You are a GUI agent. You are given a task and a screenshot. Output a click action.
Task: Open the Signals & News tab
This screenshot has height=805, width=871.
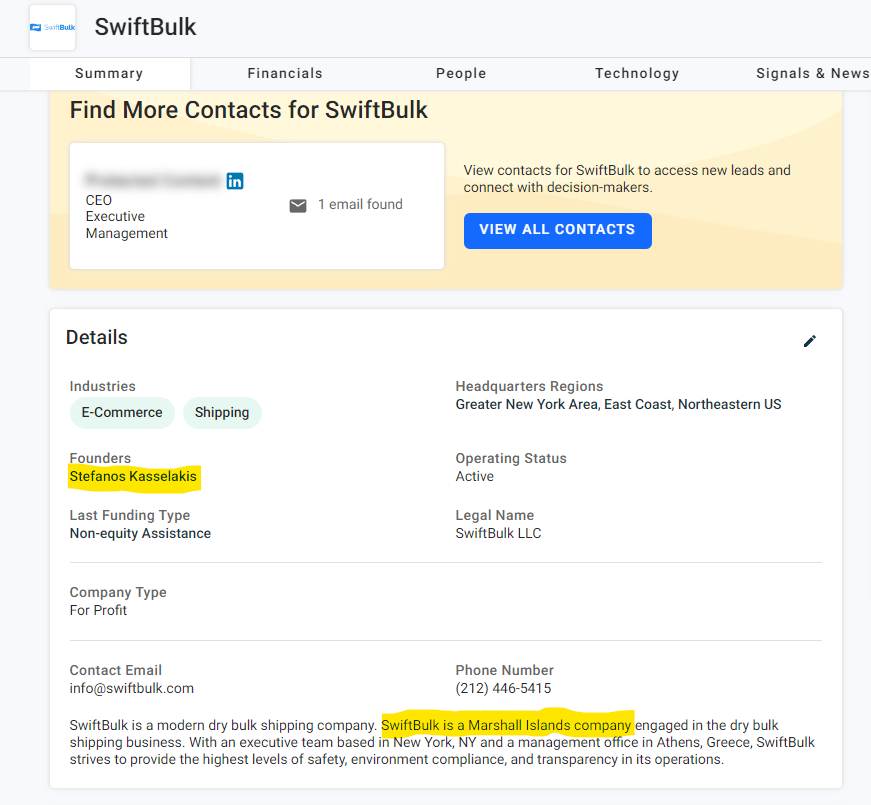813,73
